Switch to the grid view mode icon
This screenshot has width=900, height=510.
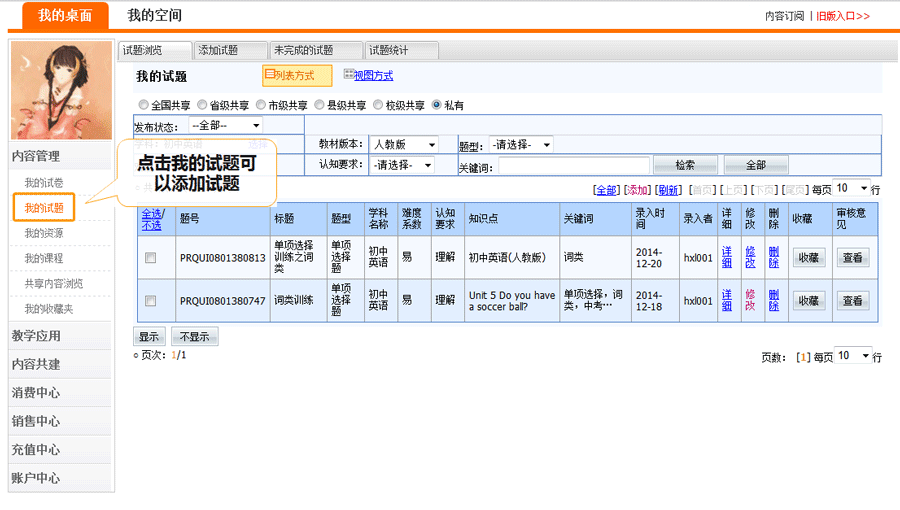[x=348, y=75]
